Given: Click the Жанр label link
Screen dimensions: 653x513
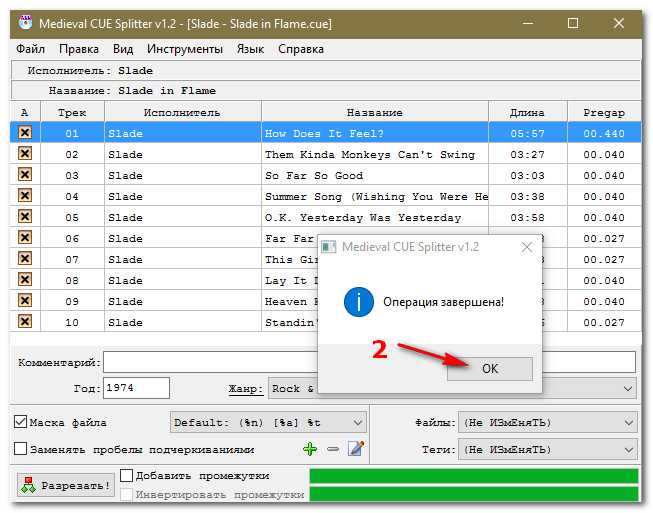Looking at the screenshot, I should (246, 389).
